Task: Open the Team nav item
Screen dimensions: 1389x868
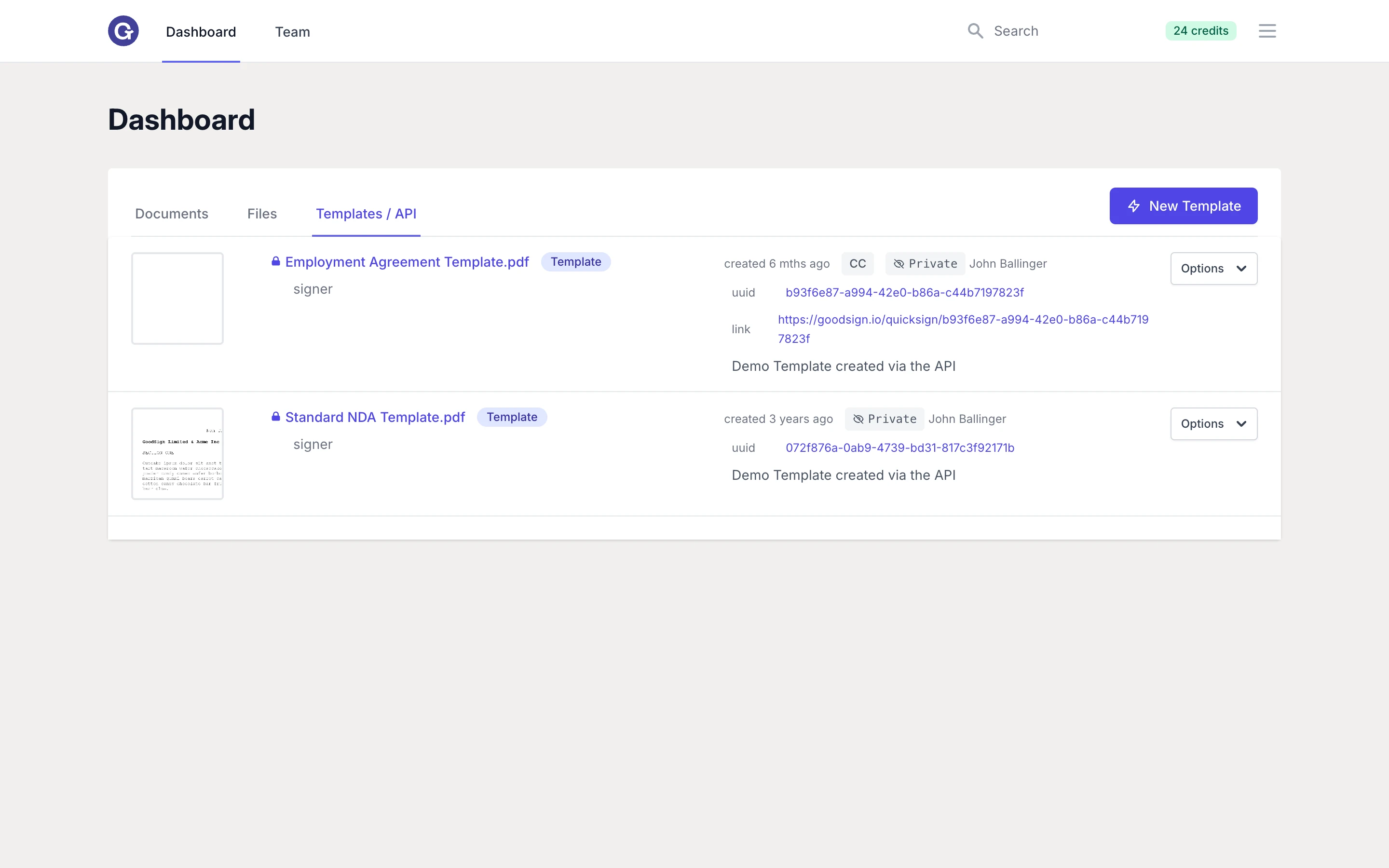Action: (292, 31)
